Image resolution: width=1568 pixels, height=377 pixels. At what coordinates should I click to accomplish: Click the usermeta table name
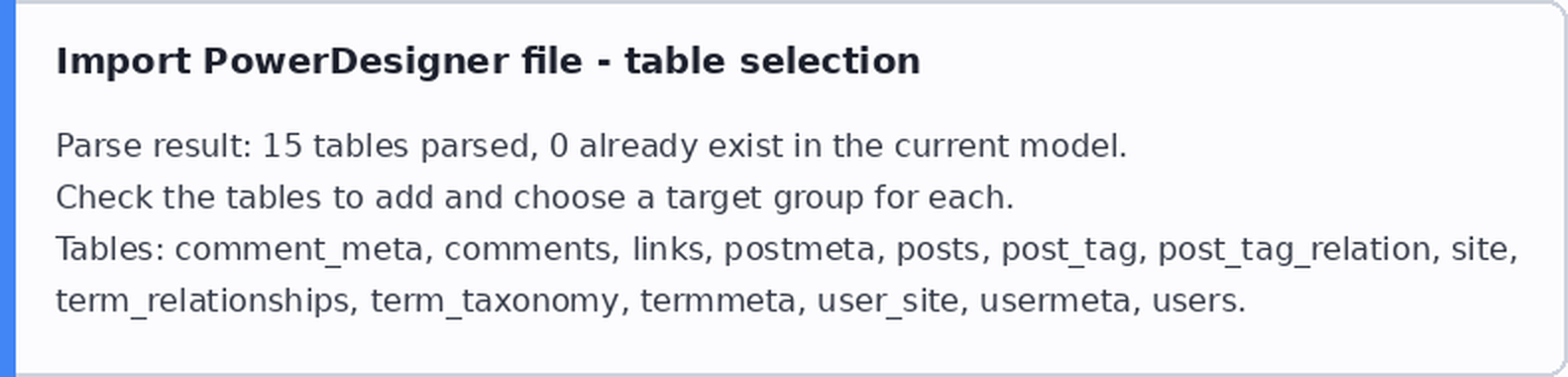(1055, 302)
